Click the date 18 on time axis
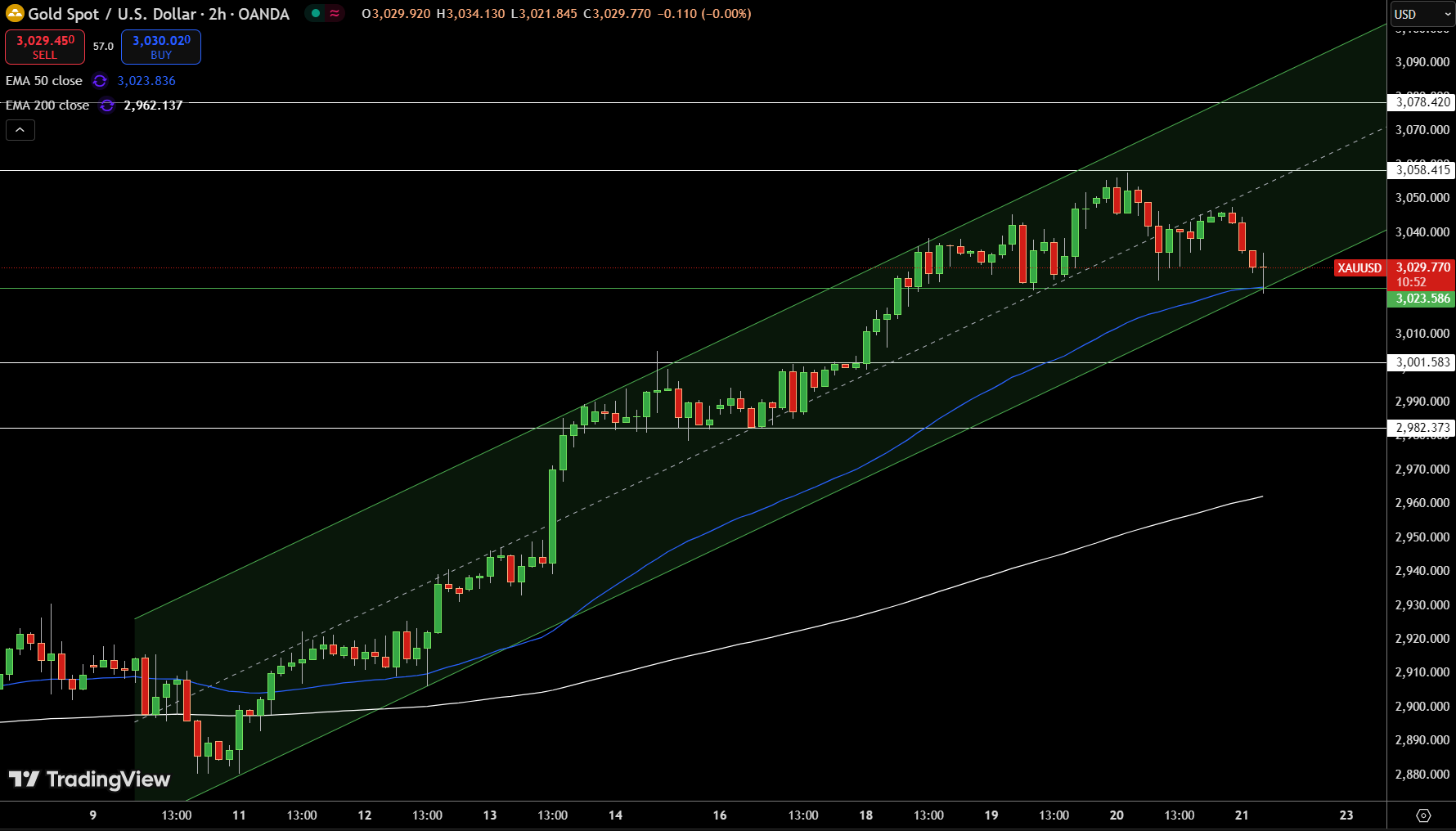 coord(866,815)
